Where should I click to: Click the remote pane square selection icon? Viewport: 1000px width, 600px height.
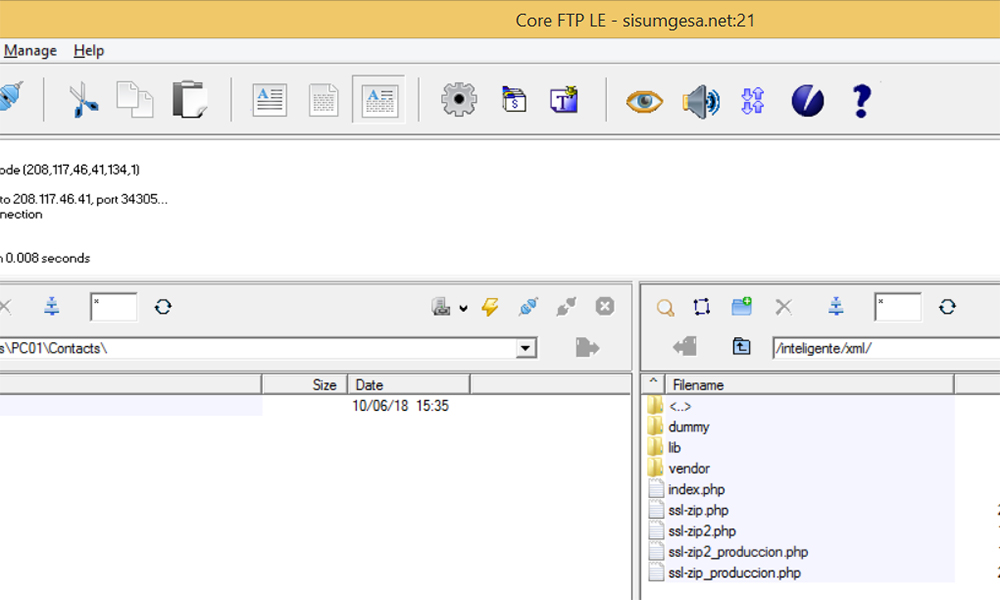pos(702,307)
